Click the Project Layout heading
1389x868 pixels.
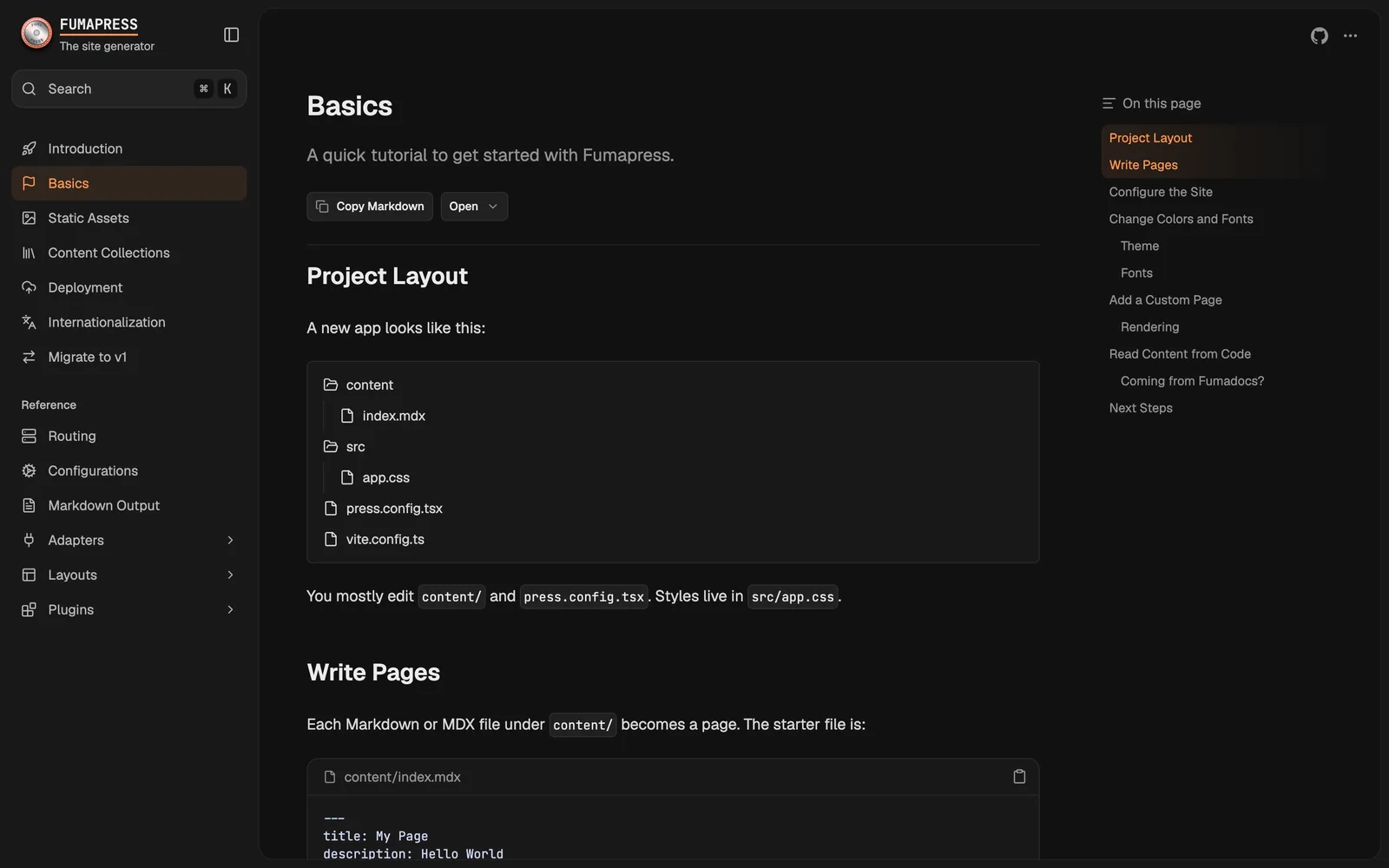tap(387, 276)
